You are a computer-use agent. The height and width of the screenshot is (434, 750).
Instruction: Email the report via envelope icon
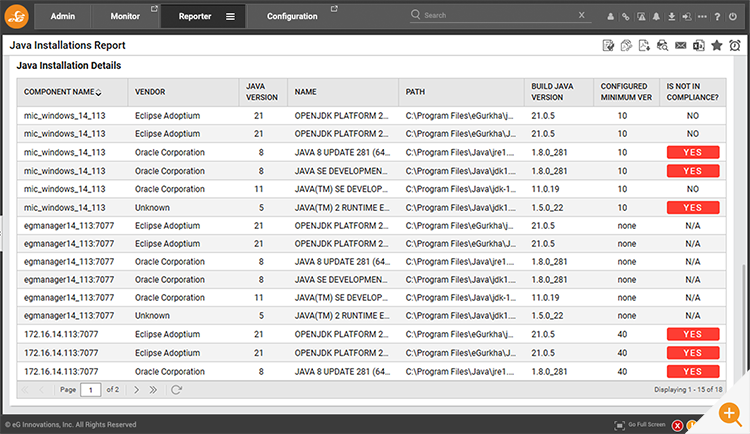(681, 45)
